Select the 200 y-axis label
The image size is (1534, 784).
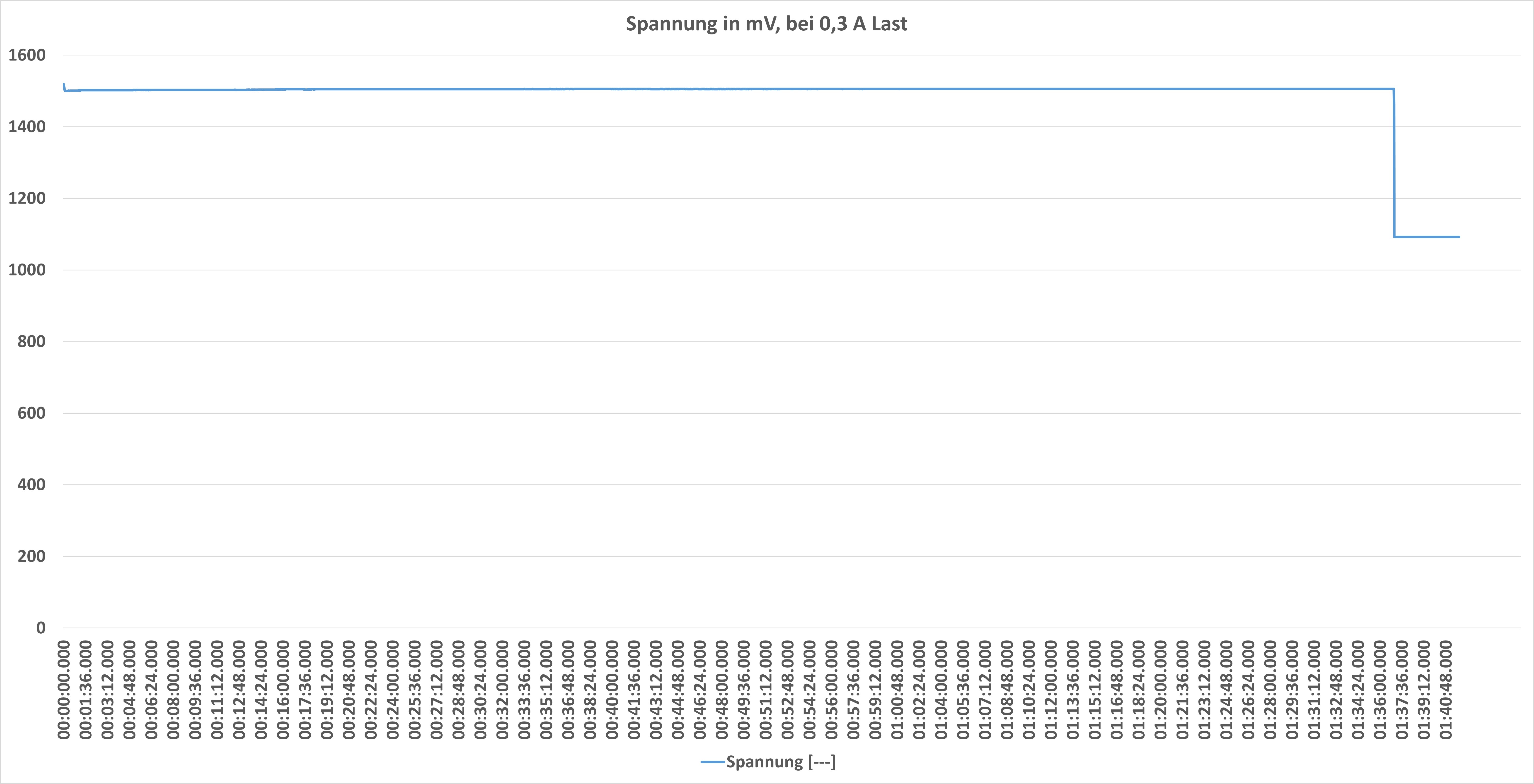[32, 556]
